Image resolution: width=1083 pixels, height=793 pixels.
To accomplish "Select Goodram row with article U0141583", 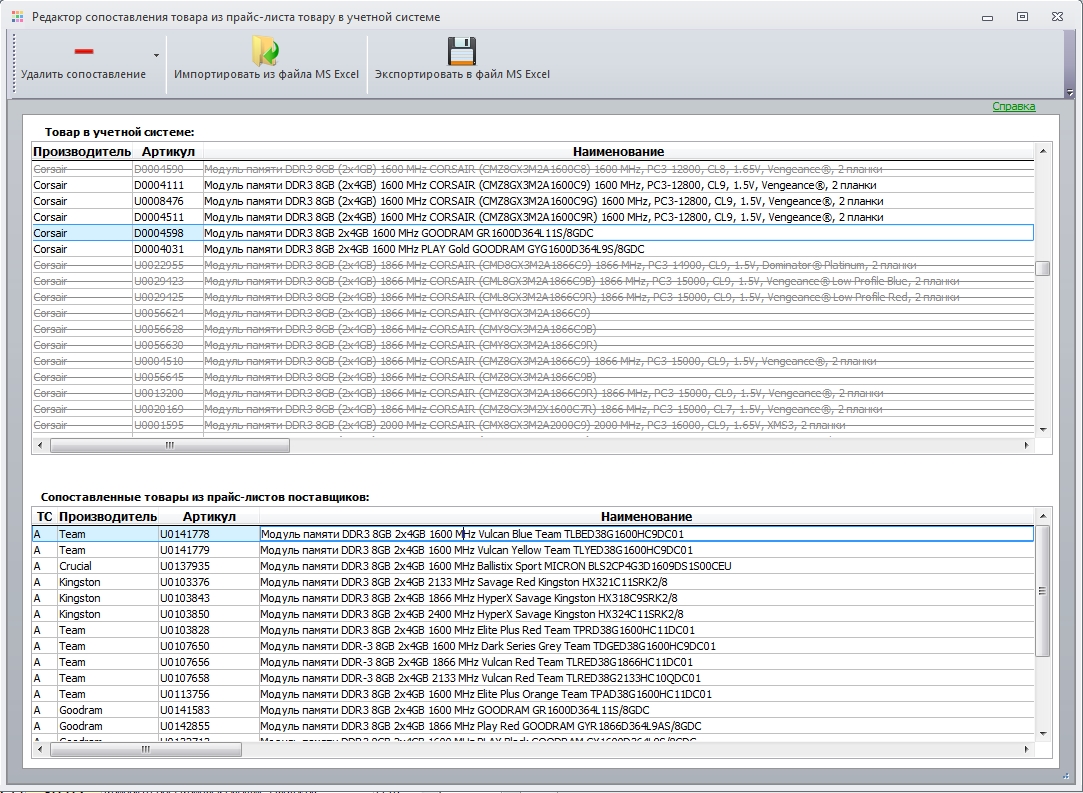I will tap(533, 710).
